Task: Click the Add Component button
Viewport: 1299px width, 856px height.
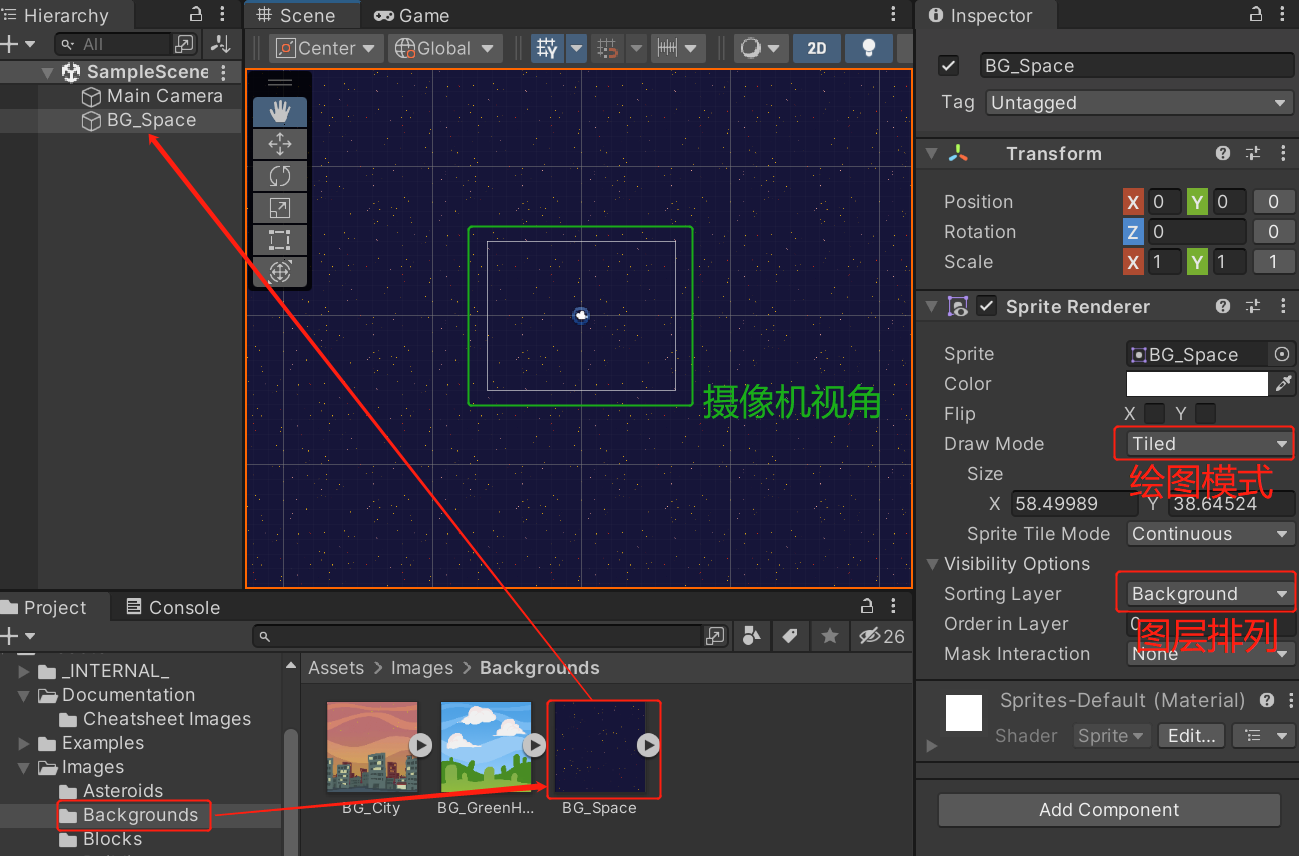Action: pos(1109,810)
